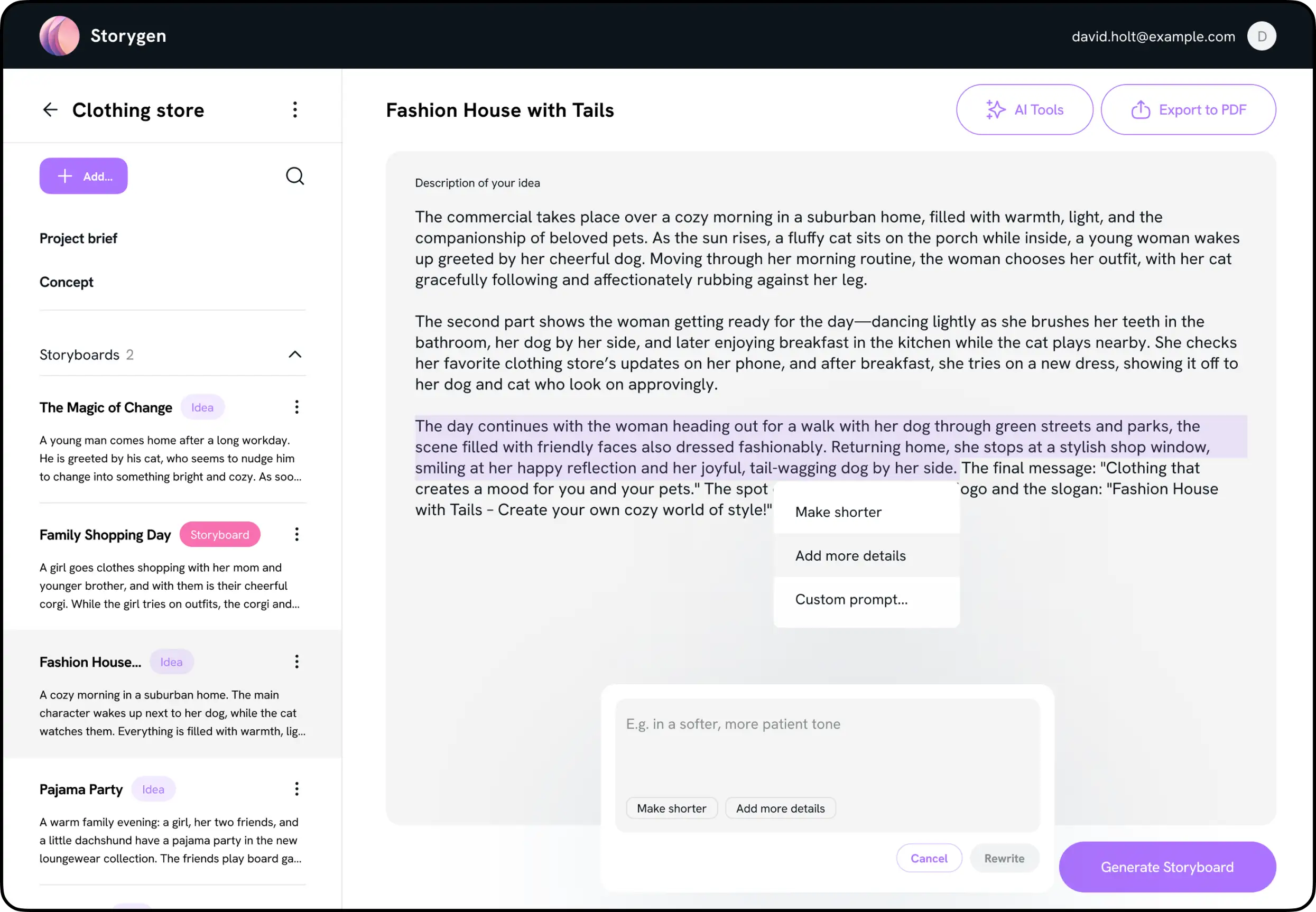Click the search magnifier icon in sidebar
The width and height of the screenshot is (1316, 912).
pos(295,176)
